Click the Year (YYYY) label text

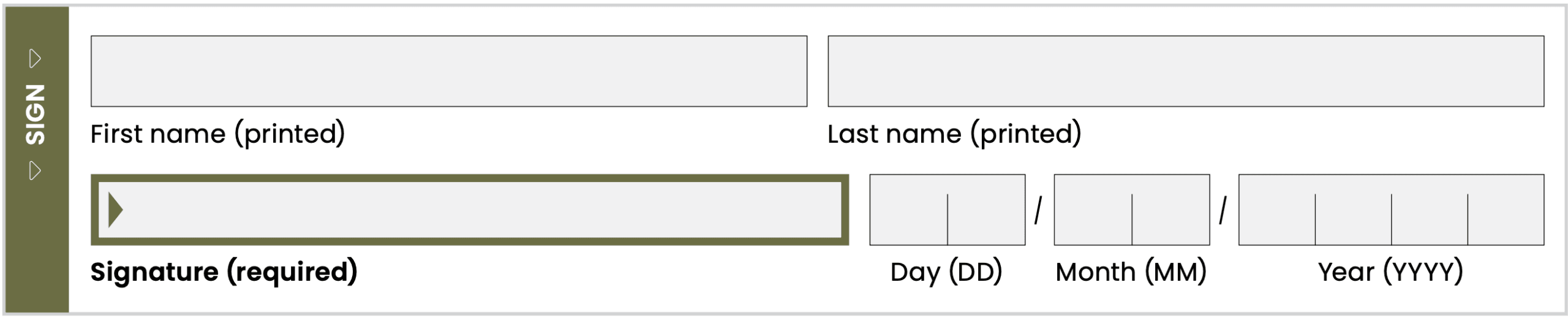click(1390, 272)
